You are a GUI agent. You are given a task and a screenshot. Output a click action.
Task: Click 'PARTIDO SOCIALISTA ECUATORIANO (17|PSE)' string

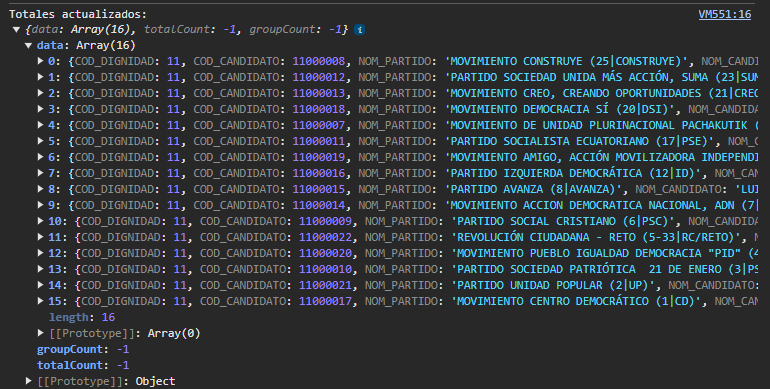[x=579, y=141]
